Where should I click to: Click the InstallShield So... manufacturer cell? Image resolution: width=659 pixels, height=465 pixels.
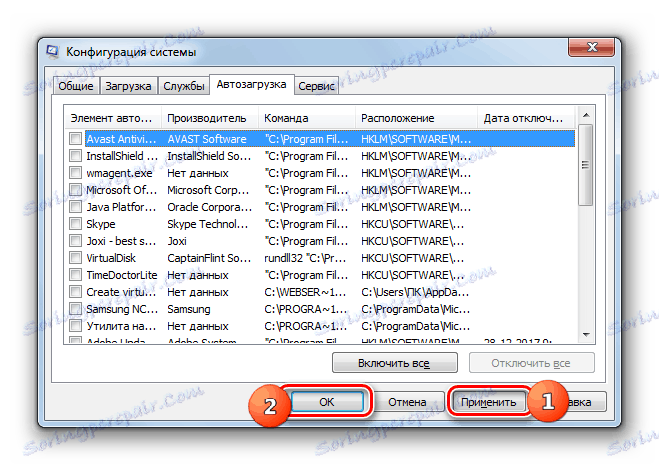point(209,156)
